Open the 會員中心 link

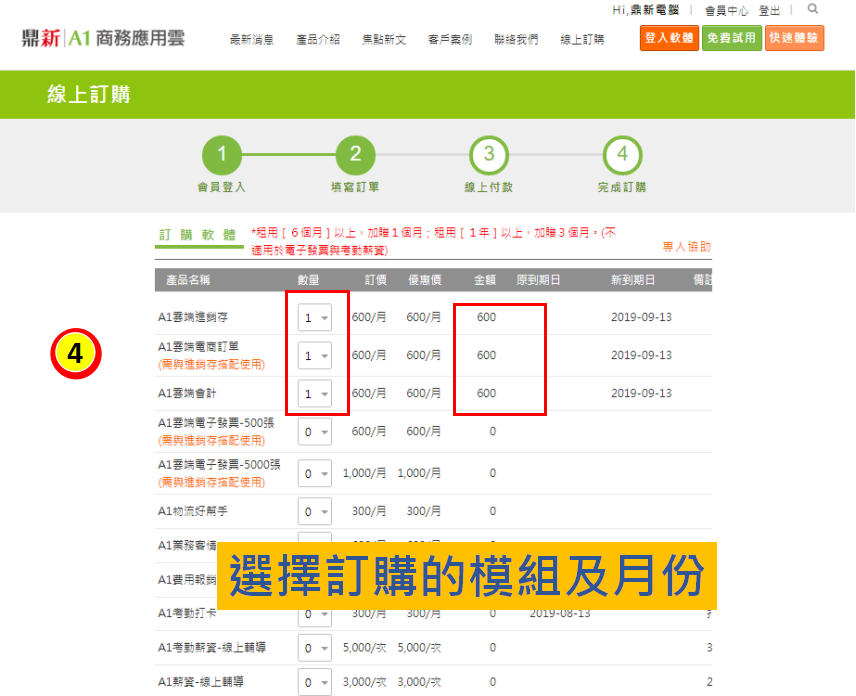[726, 10]
